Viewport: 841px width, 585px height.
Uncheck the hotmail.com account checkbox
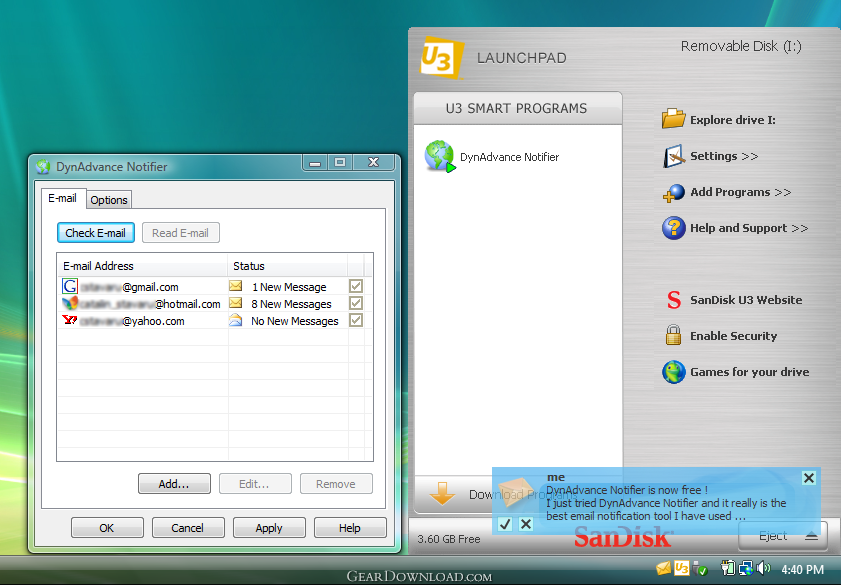(356, 303)
